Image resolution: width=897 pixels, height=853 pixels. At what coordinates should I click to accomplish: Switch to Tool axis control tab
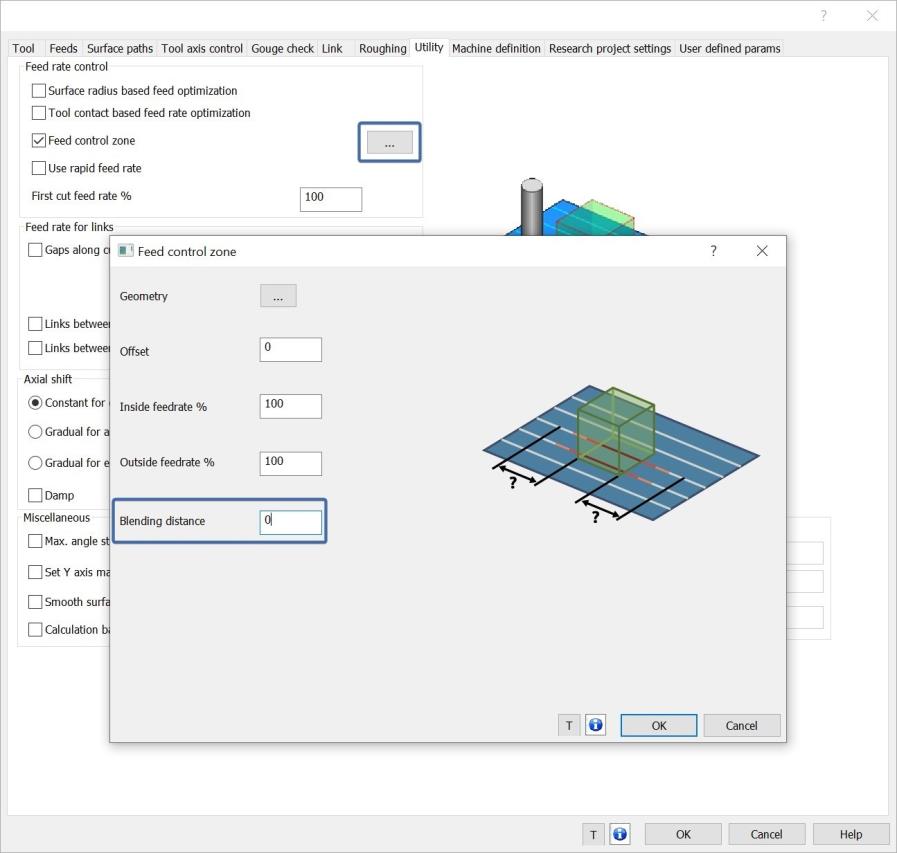point(202,49)
